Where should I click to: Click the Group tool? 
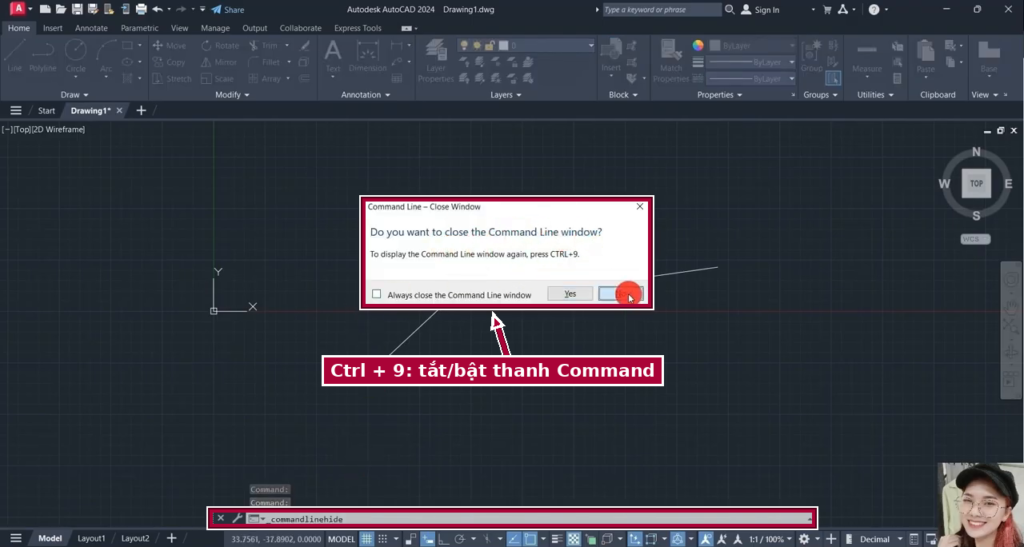(x=812, y=56)
